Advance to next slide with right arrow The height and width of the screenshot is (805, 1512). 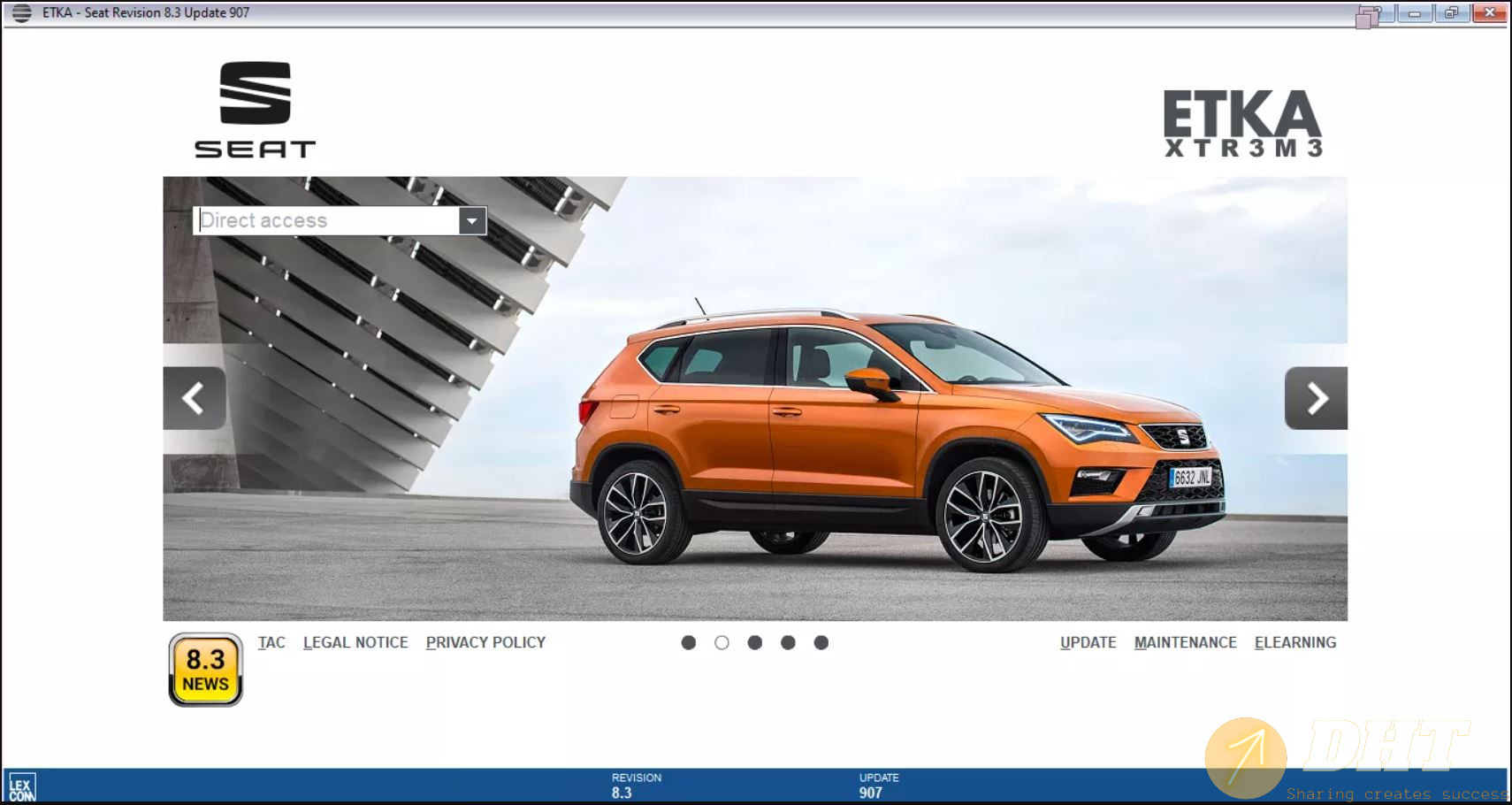[x=1316, y=398]
